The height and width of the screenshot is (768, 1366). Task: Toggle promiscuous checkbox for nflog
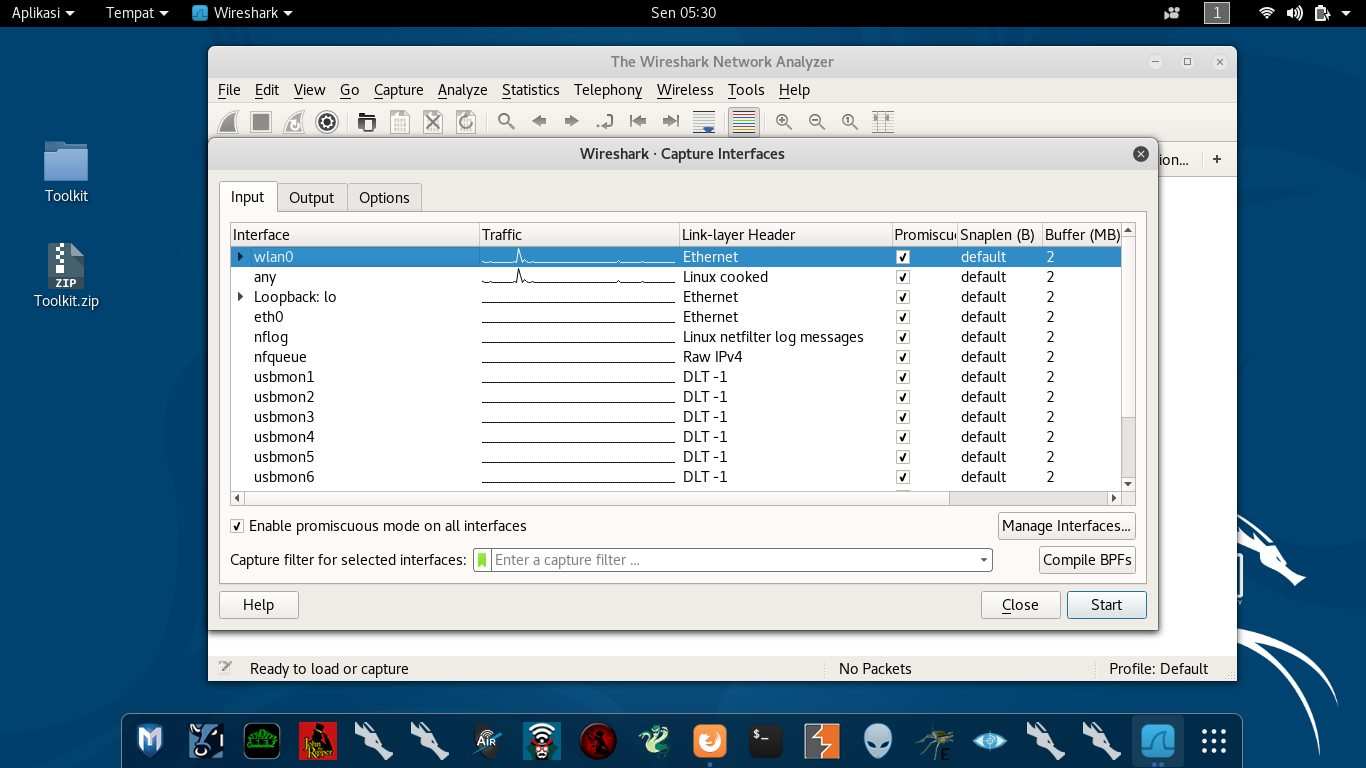click(x=903, y=337)
